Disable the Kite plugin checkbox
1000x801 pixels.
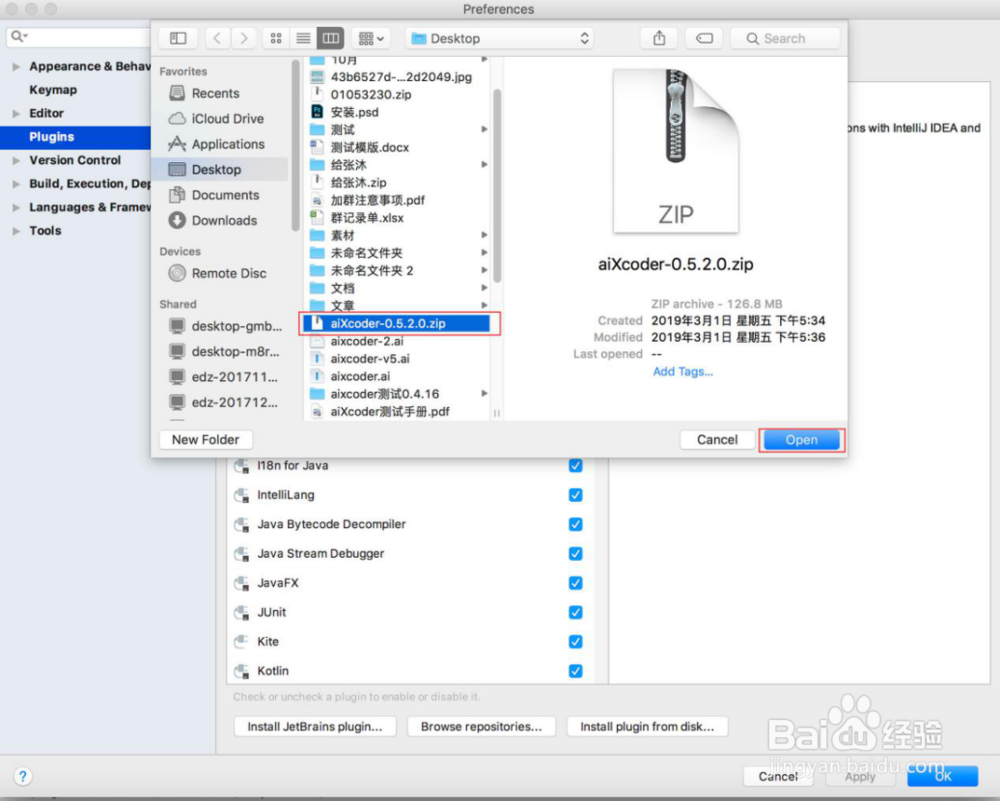pyautogui.click(x=575, y=642)
